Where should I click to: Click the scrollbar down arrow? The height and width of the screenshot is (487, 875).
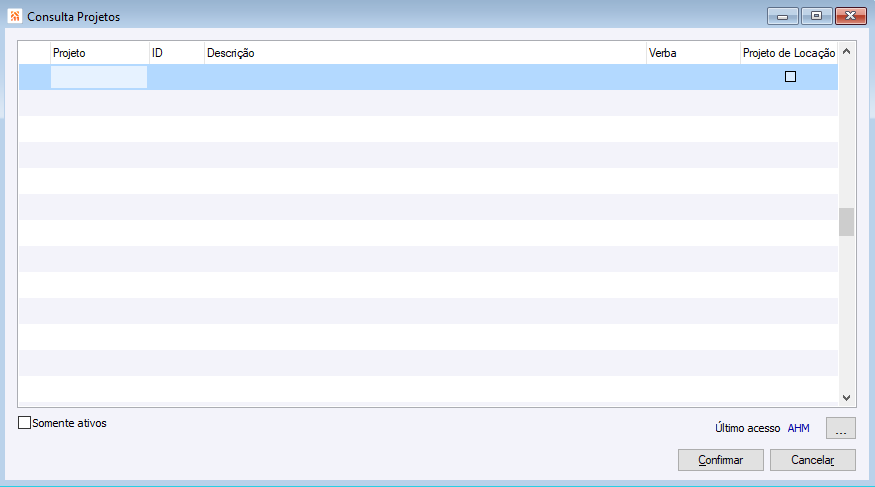click(847, 398)
